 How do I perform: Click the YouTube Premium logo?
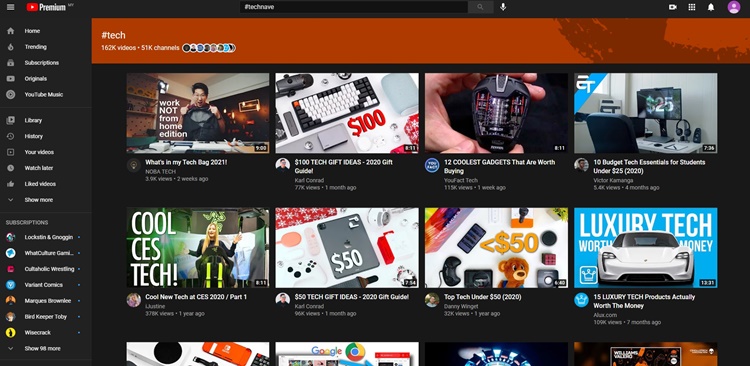pos(46,7)
